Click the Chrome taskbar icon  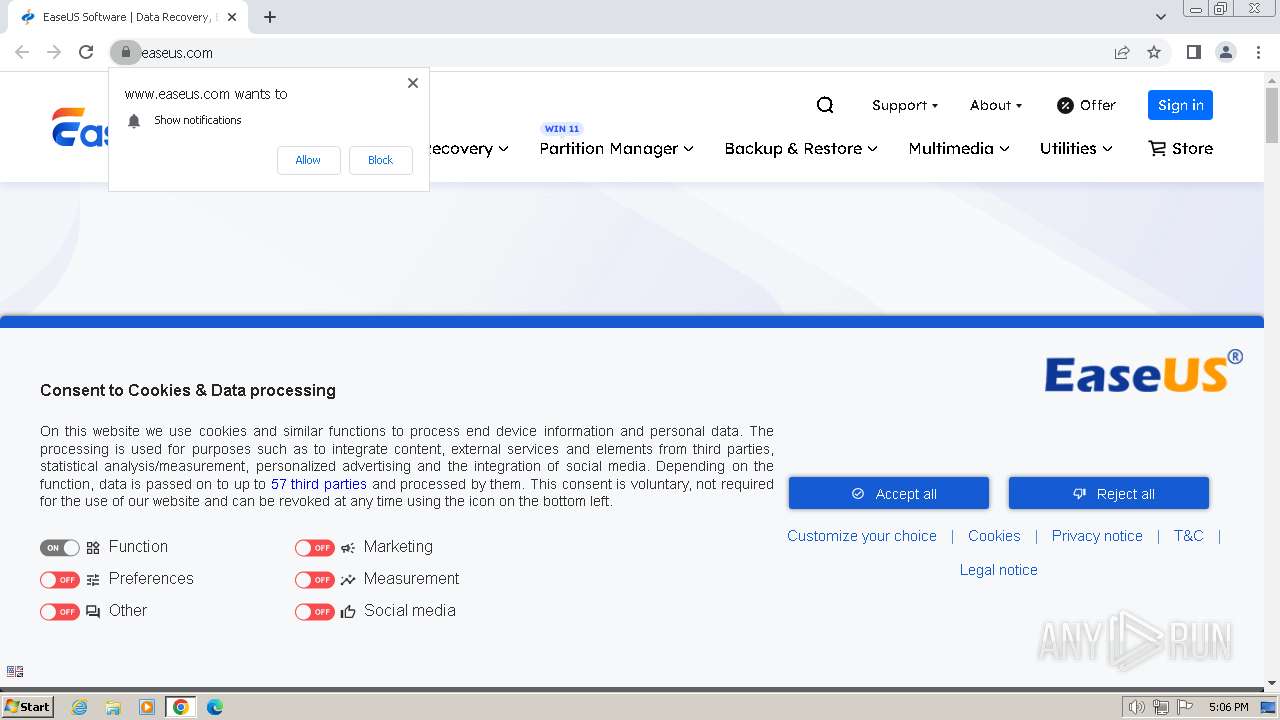(x=181, y=707)
